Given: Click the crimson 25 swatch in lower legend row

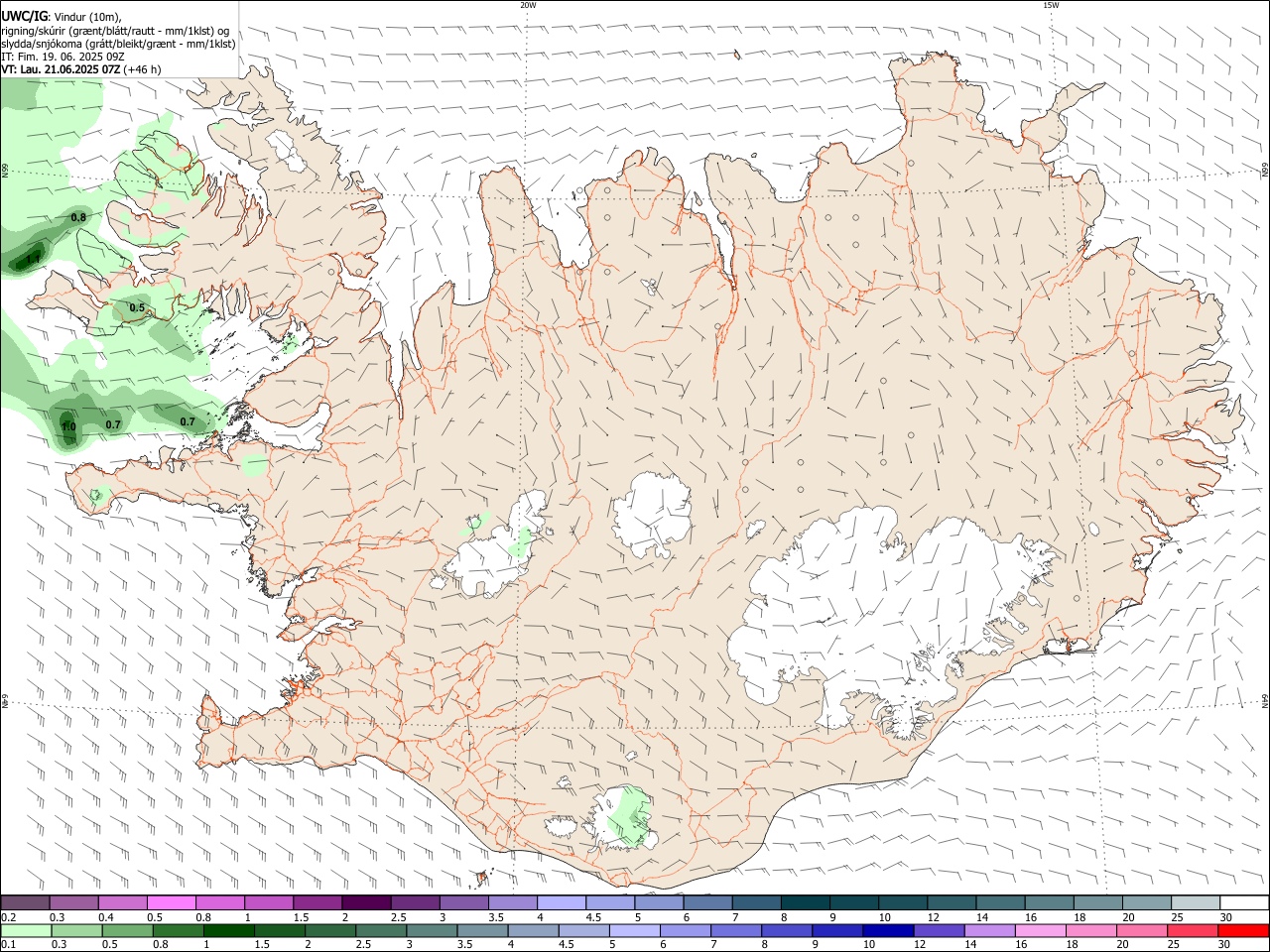Looking at the screenshot, I should 1193,930.
